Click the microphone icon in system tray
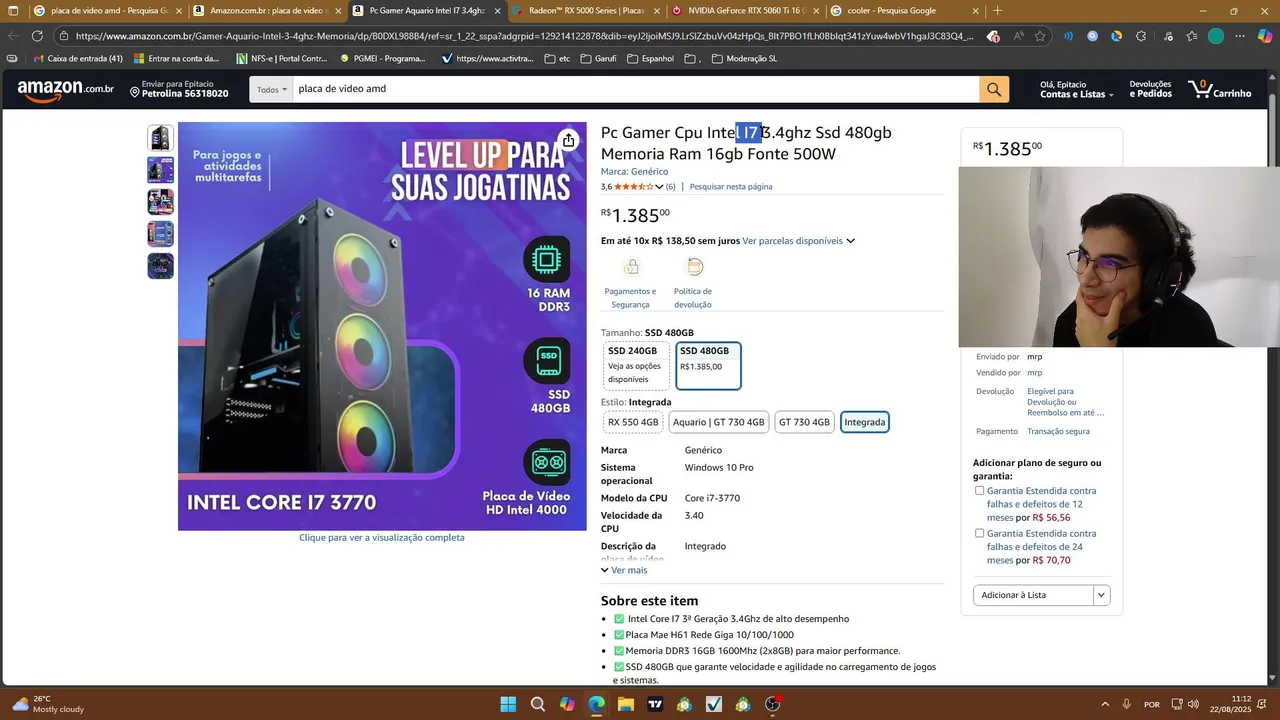 (1126, 704)
